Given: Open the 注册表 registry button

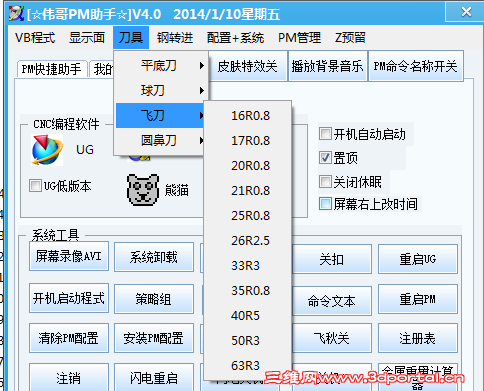Looking at the screenshot, I should click(x=418, y=338).
